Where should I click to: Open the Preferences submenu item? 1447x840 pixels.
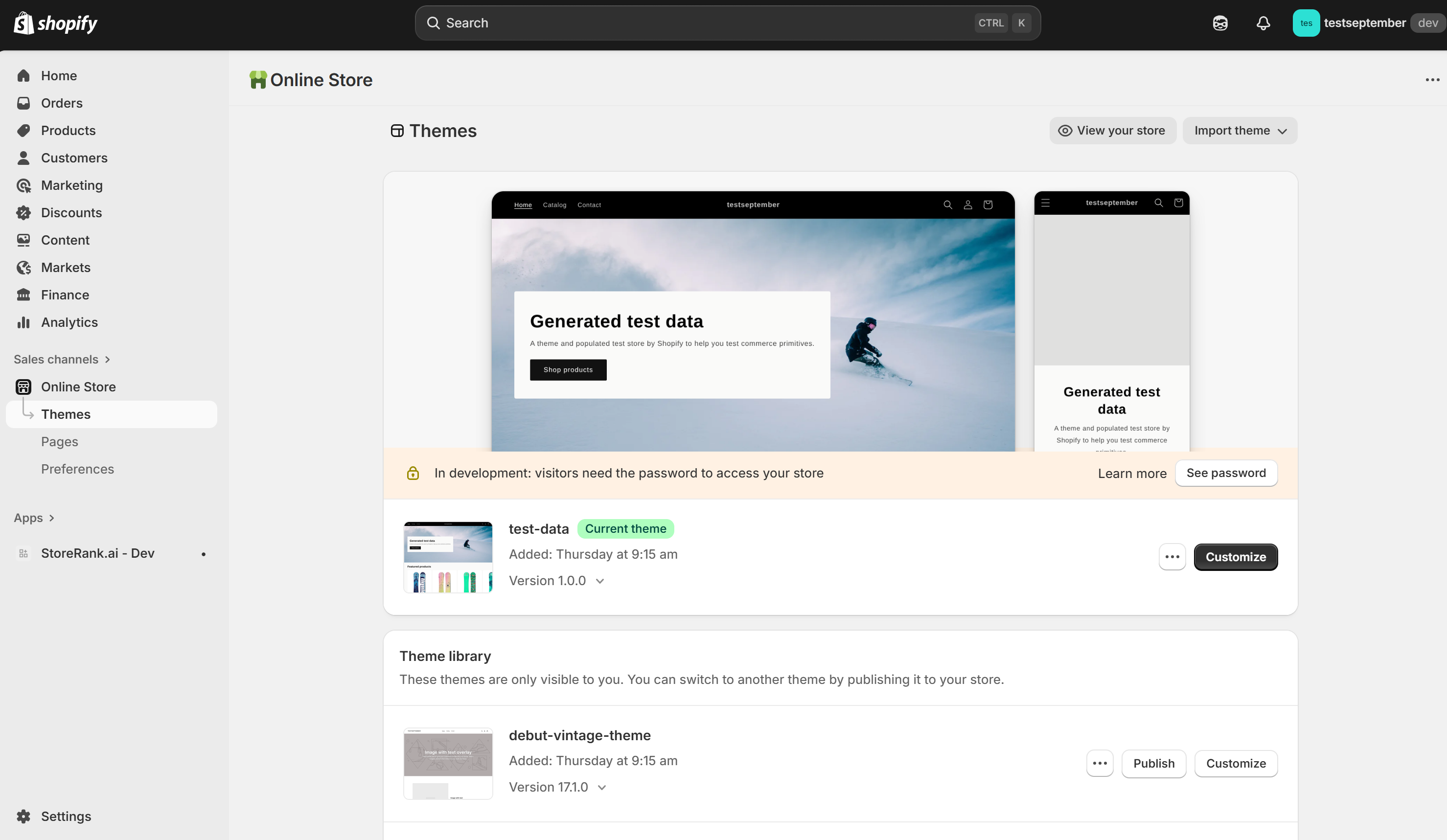pos(77,469)
